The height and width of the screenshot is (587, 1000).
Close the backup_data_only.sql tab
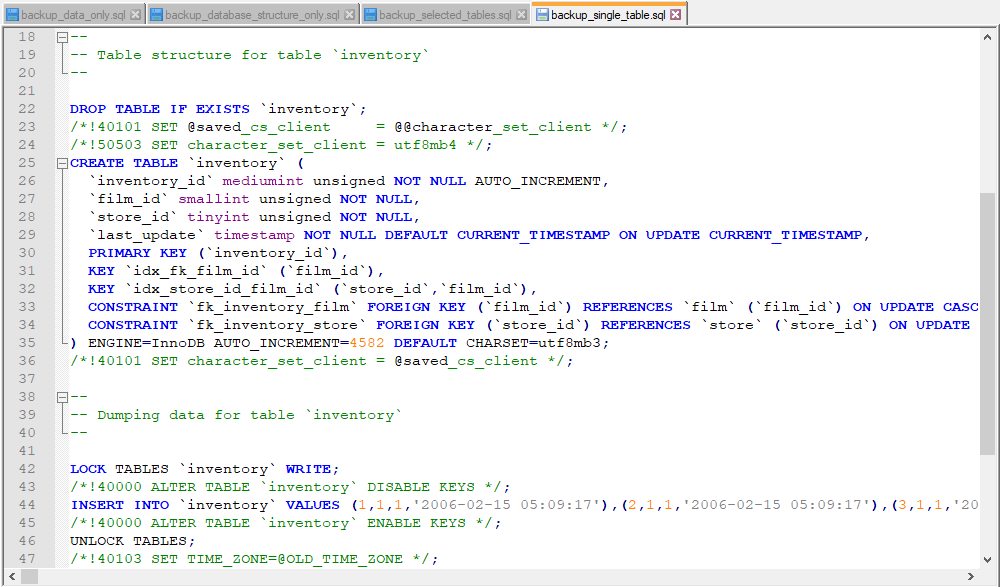point(135,15)
